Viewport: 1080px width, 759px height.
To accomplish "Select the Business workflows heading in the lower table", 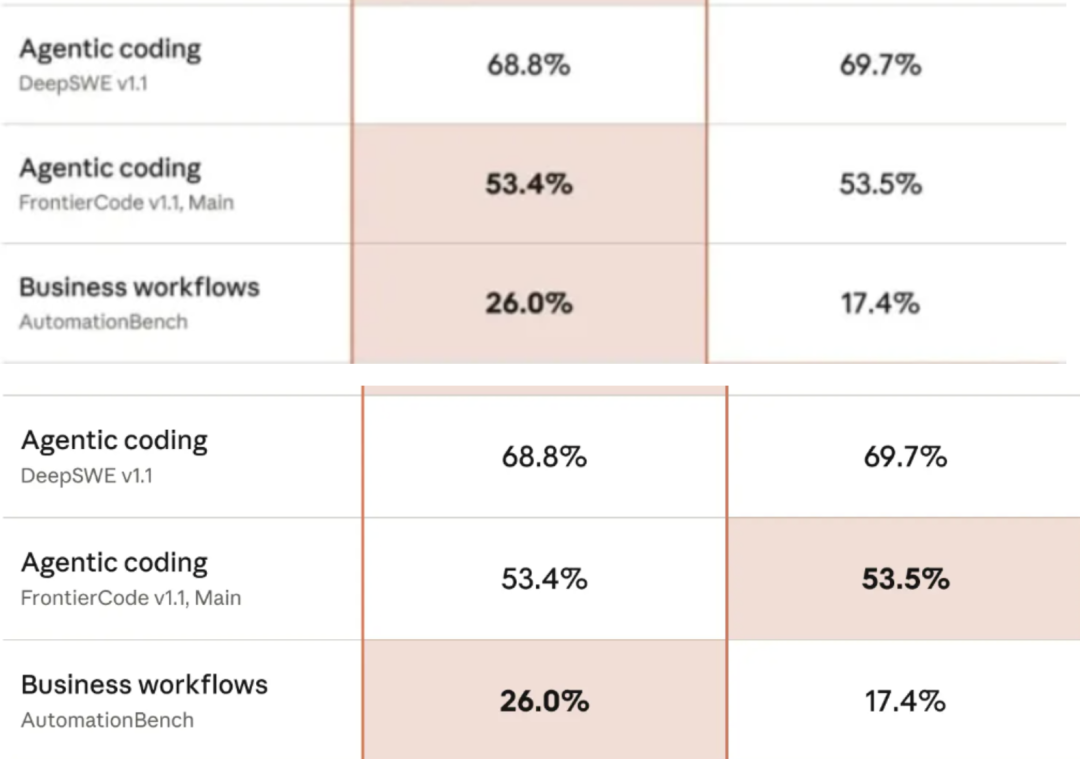I will [145, 685].
